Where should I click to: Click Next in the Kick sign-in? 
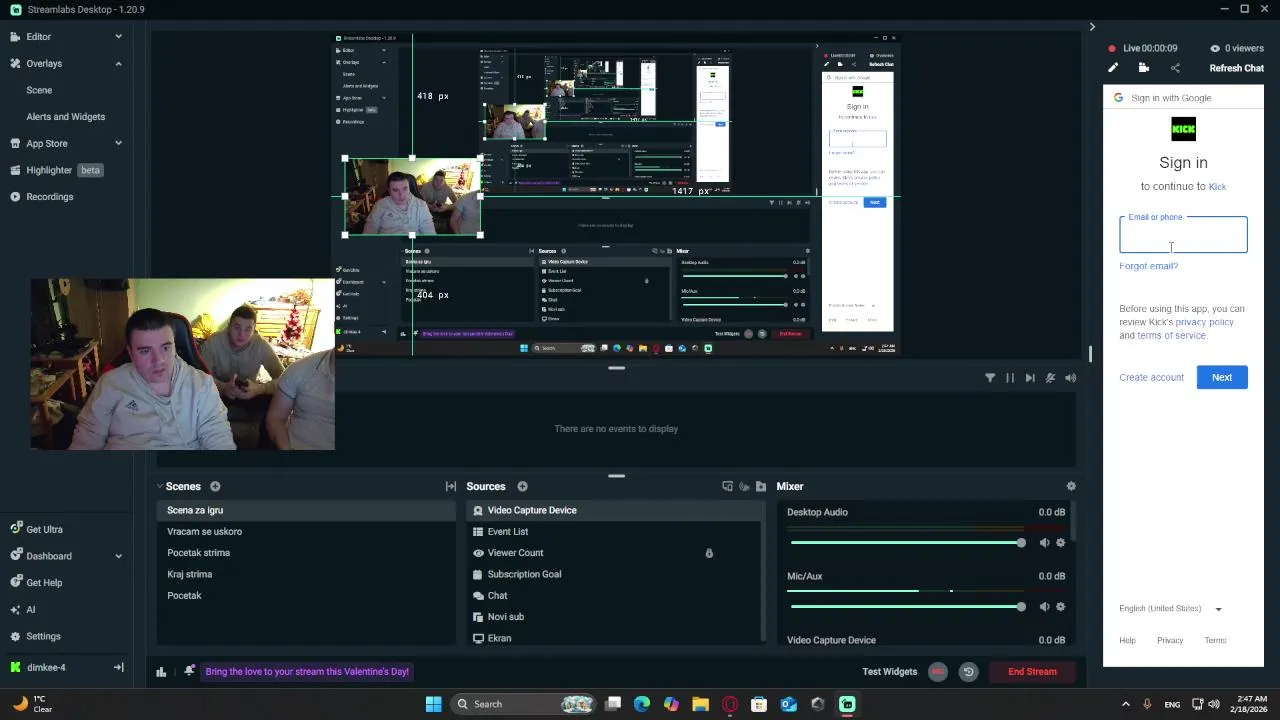pos(1222,377)
